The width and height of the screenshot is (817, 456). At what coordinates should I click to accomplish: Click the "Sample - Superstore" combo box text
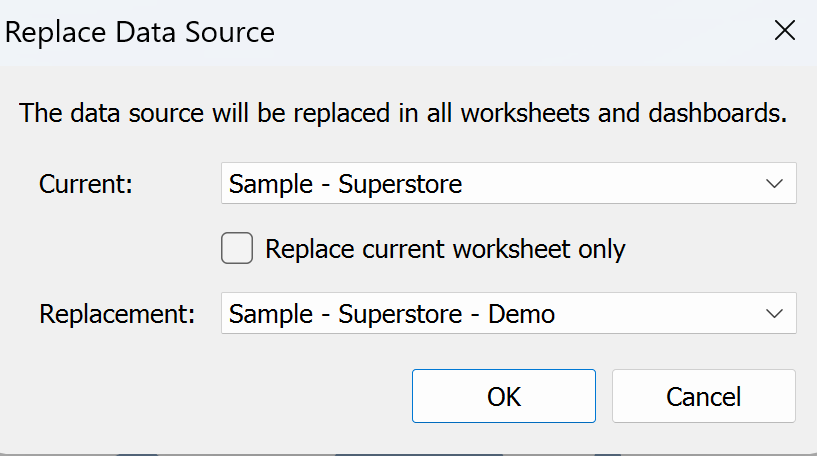[x=345, y=184]
